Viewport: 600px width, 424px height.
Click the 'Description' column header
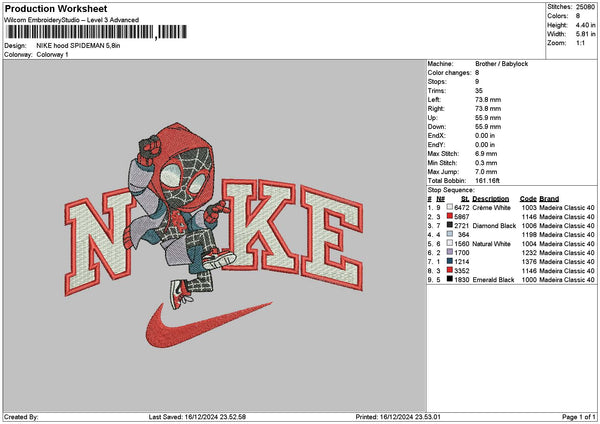[491, 199]
